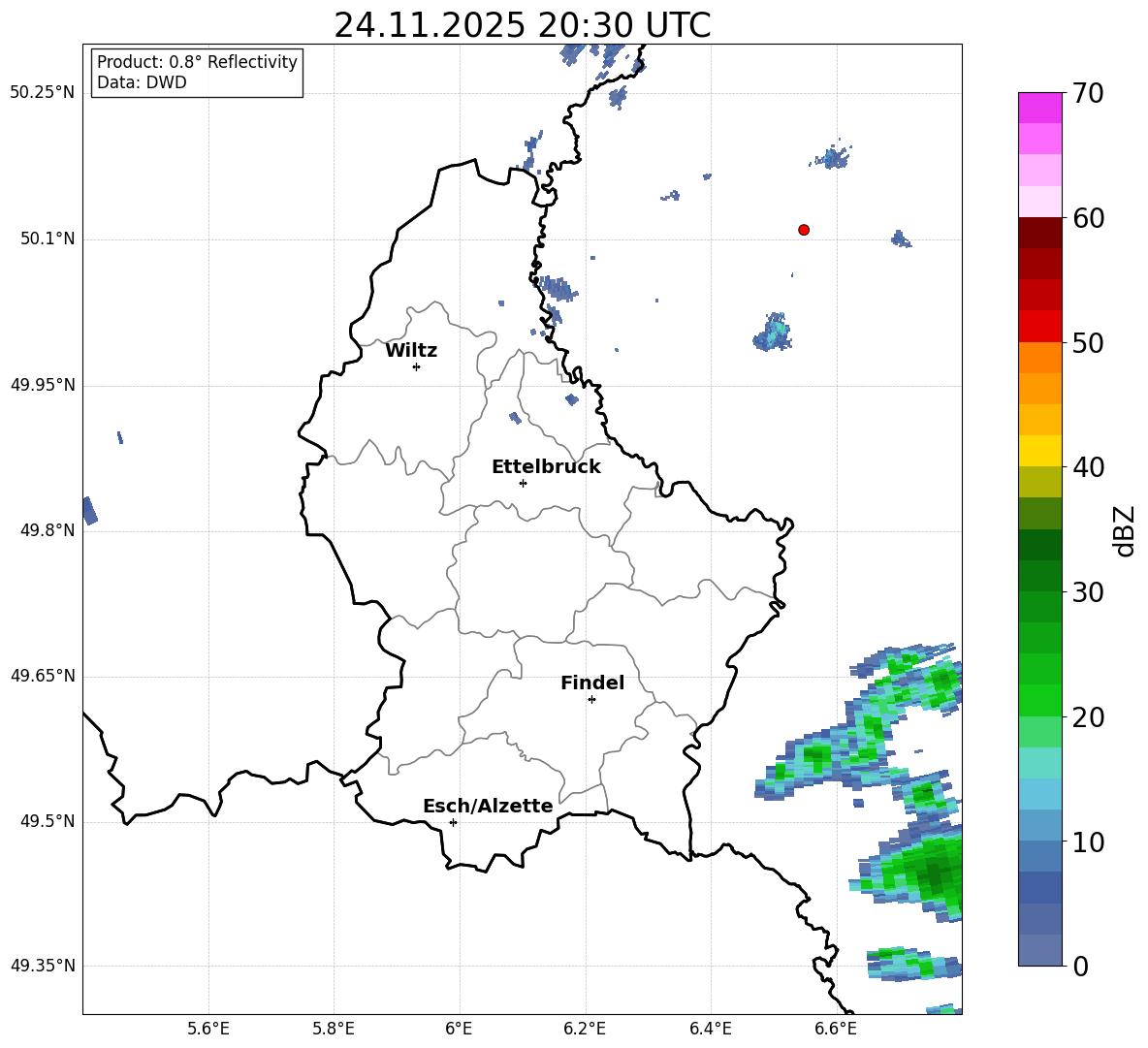Click the Esch/Alzette cross marker
Image resolution: width=1148 pixels, height=1048 pixels.
(453, 822)
